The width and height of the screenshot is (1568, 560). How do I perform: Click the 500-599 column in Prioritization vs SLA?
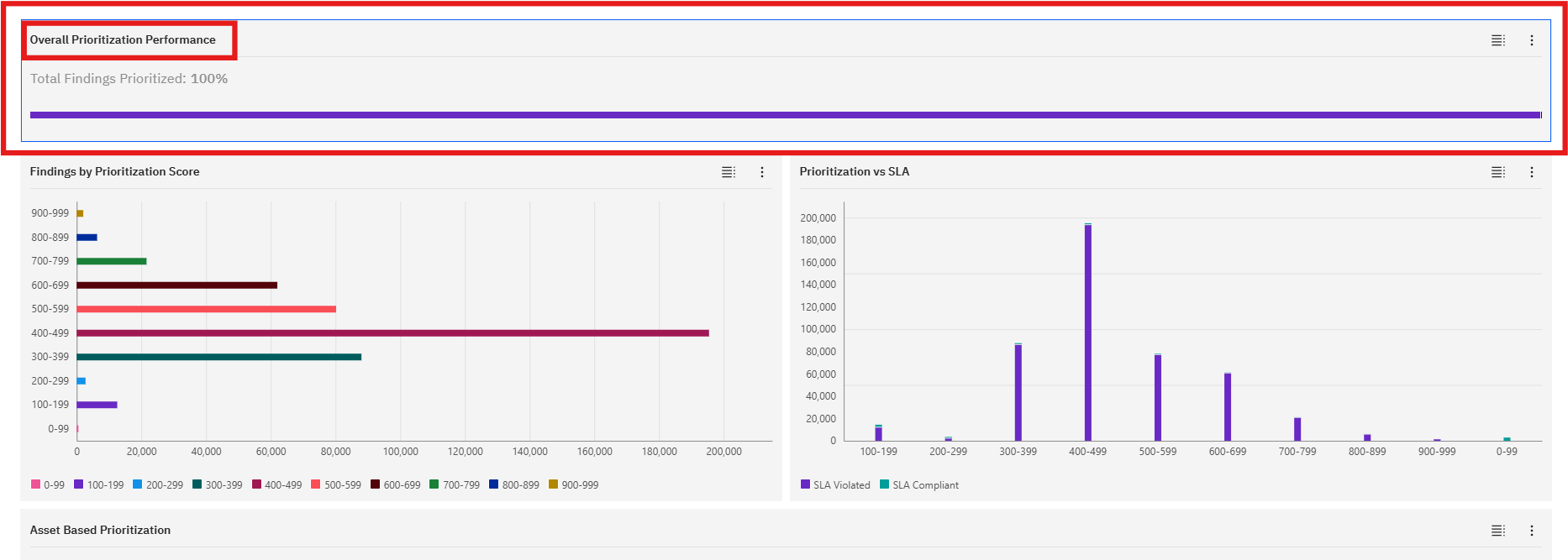pyautogui.click(x=1158, y=397)
